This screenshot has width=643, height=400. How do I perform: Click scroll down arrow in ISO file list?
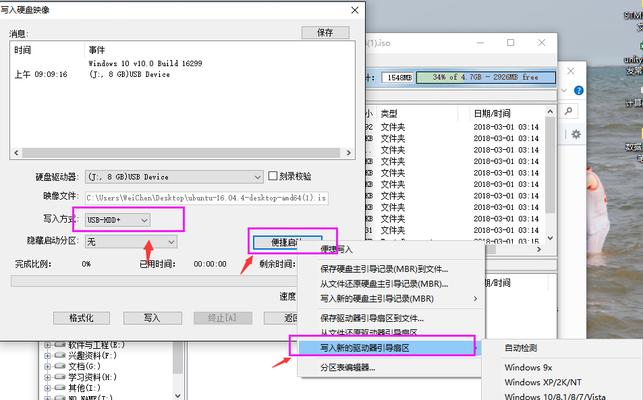point(550,238)
